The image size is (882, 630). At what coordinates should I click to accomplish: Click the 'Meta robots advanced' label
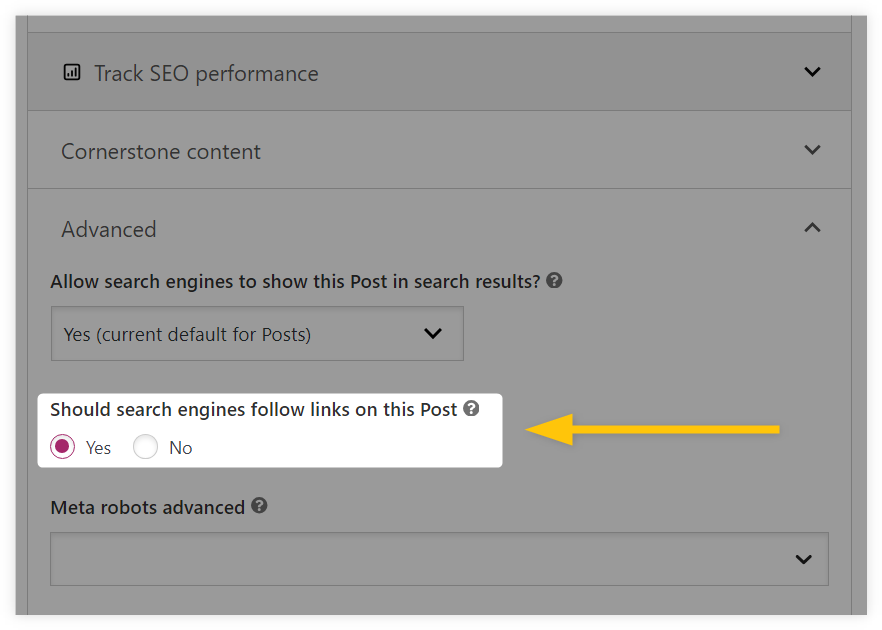click(147, 507)
